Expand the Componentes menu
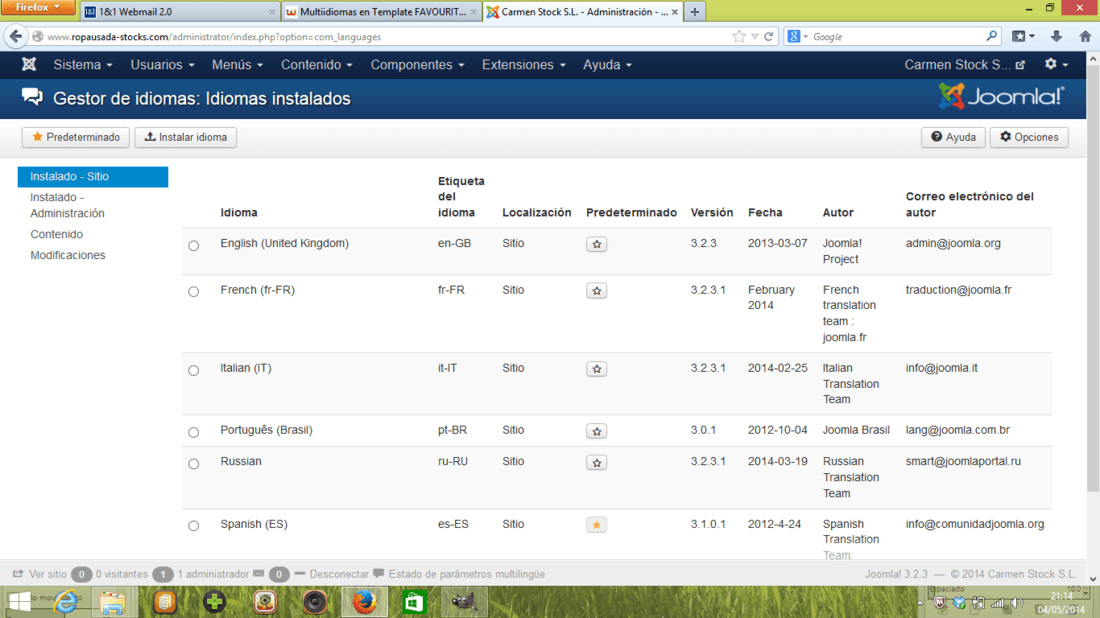Screen dimensions: 1100x618 417,65
